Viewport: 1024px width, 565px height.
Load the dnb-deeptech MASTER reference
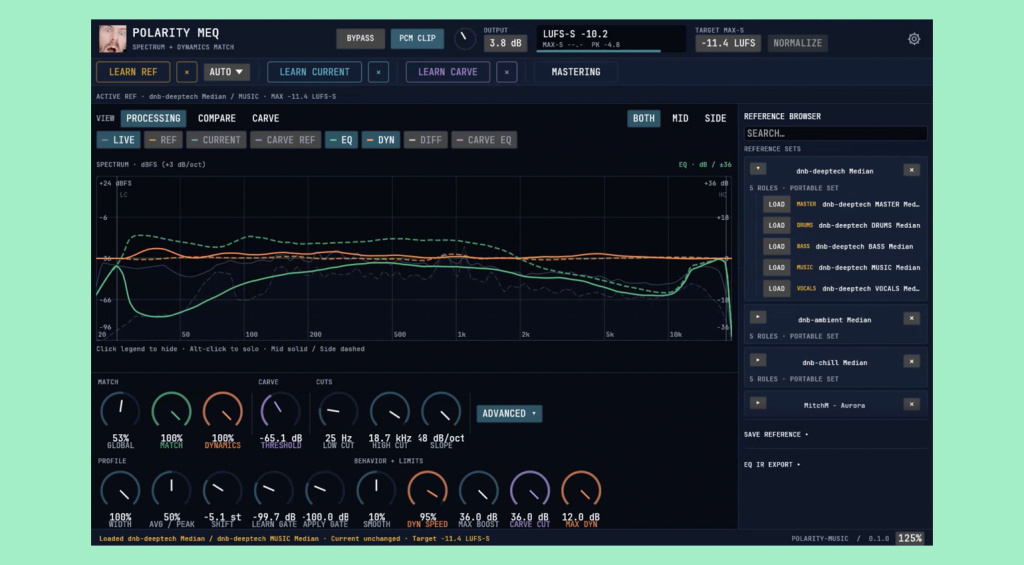tap(776, 204)
